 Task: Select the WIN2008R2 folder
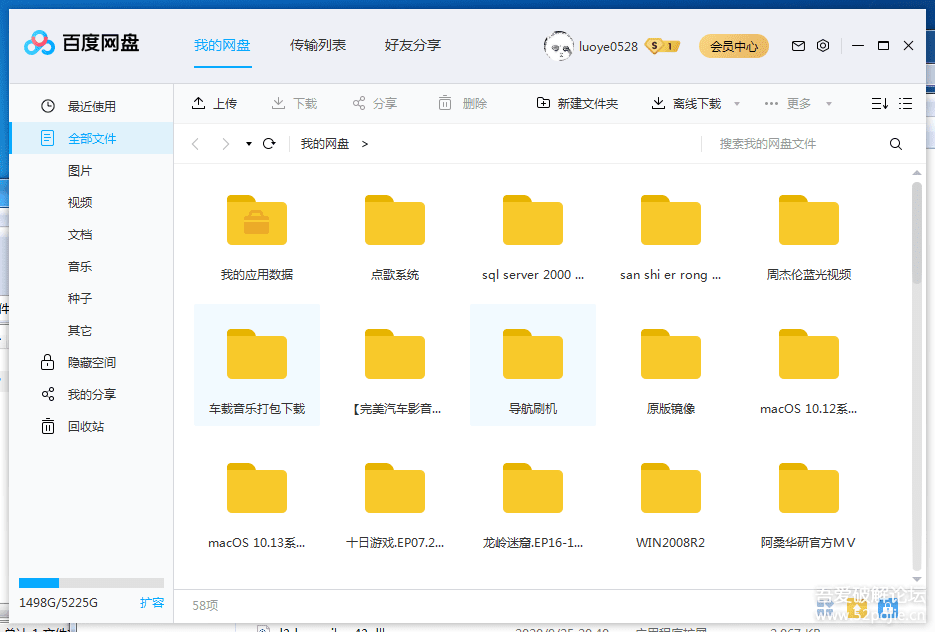[671, 499]
